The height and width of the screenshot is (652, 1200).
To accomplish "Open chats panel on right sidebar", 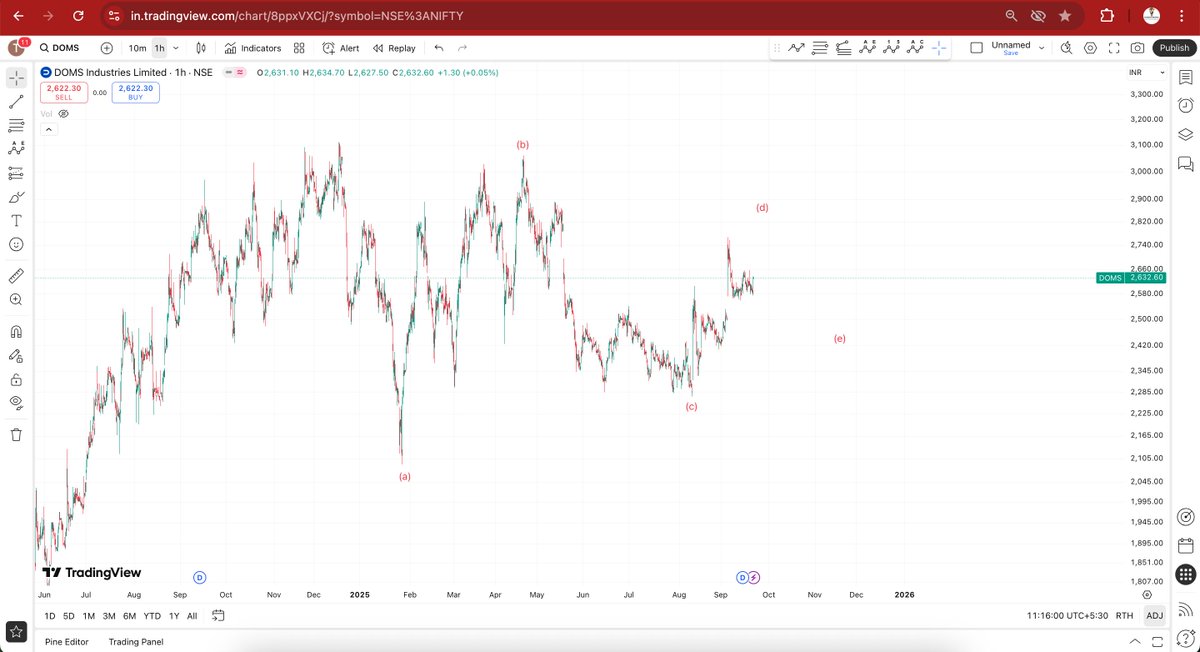I will 1185,164.
